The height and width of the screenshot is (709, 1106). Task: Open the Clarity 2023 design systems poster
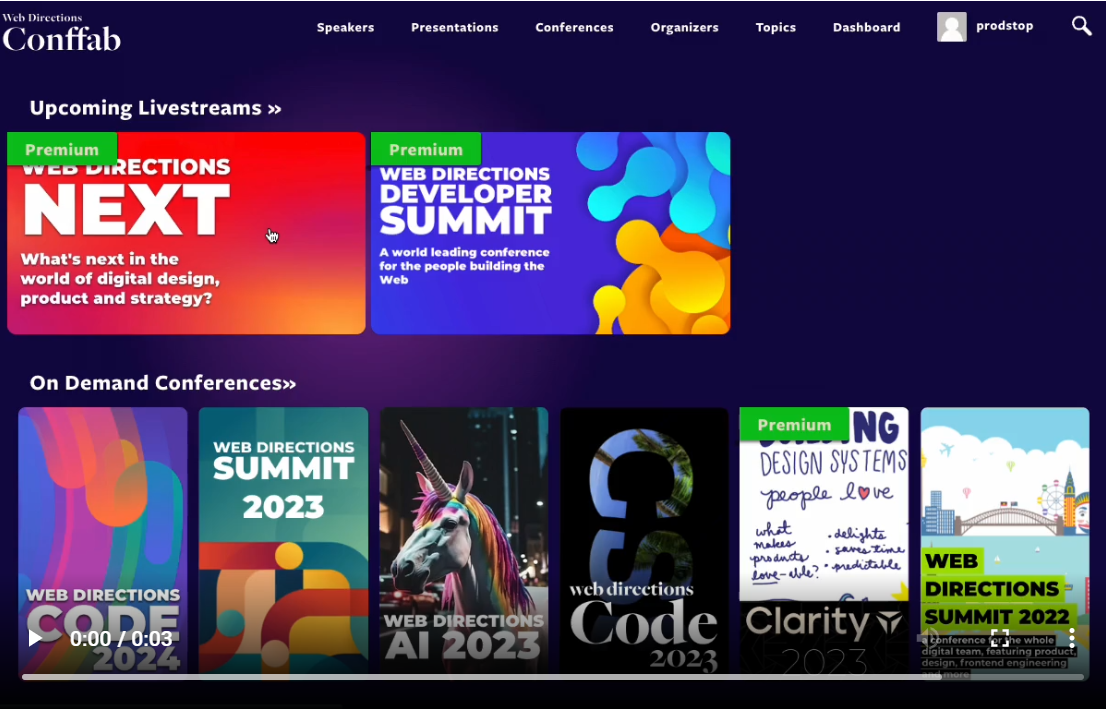pyautogui.click(x=825, y=542)
